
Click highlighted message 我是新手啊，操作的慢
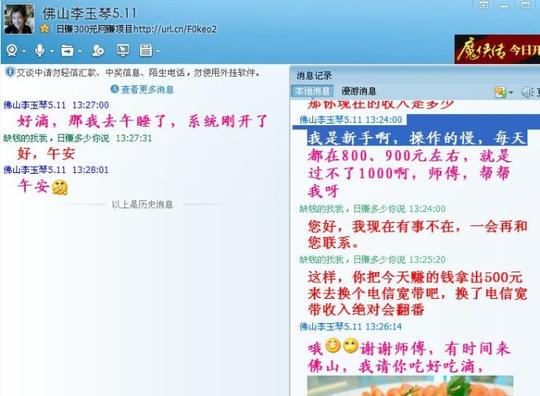(x=417, y=138)
